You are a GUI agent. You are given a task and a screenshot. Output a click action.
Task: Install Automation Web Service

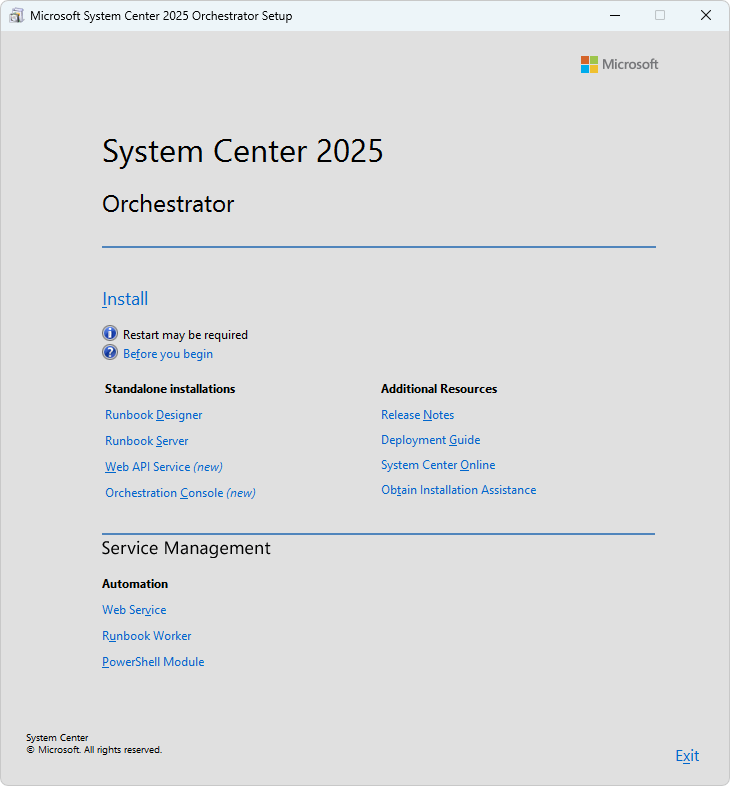pyautogui.click(x=134, y=610)
